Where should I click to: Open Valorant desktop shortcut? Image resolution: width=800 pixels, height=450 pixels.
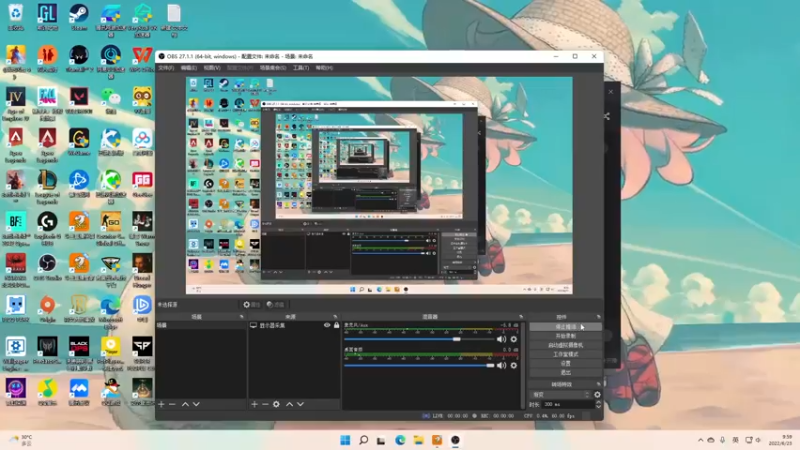coord(79,101)
